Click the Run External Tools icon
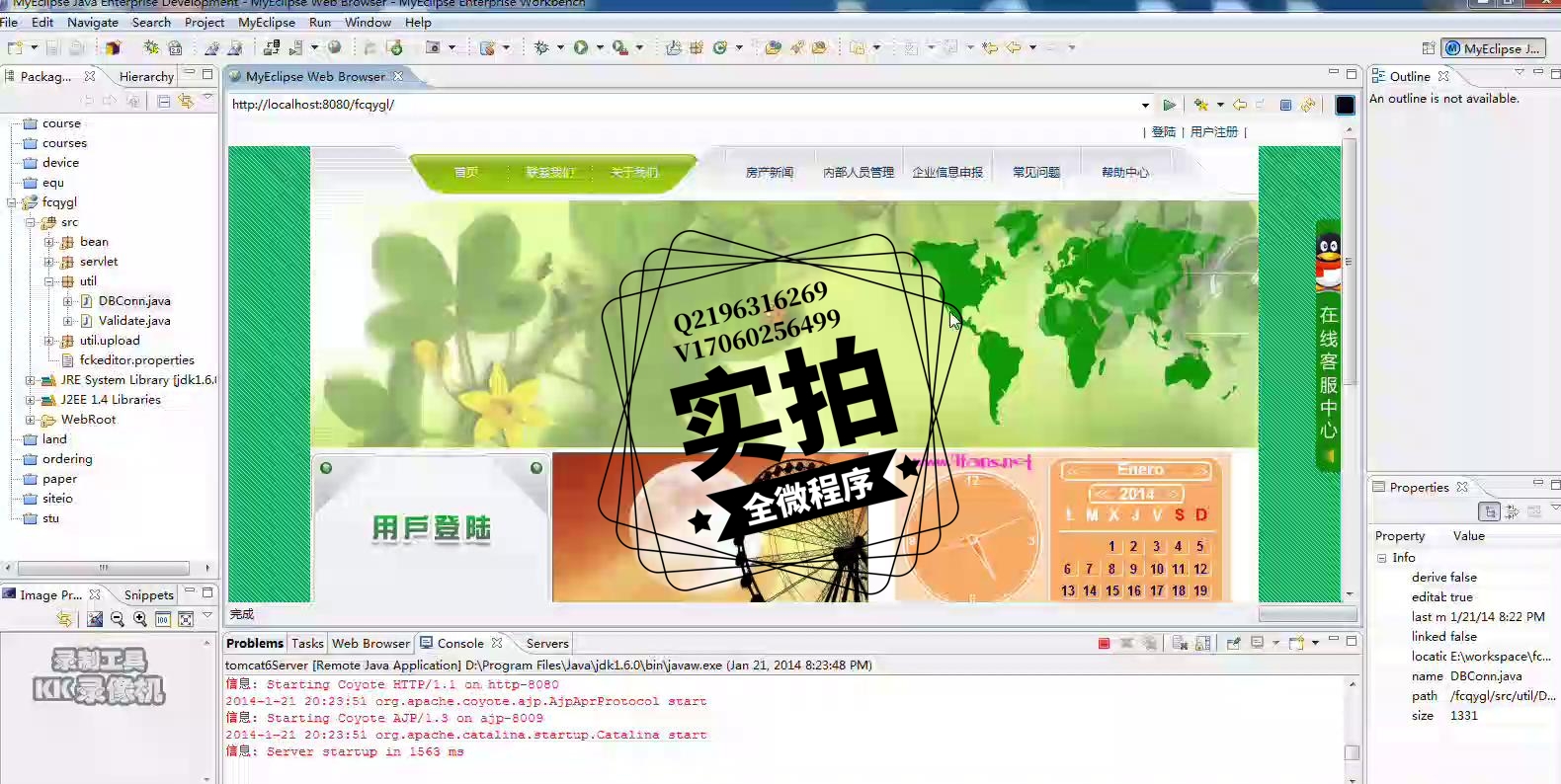The image size is (1561, 784). (619, 47)
